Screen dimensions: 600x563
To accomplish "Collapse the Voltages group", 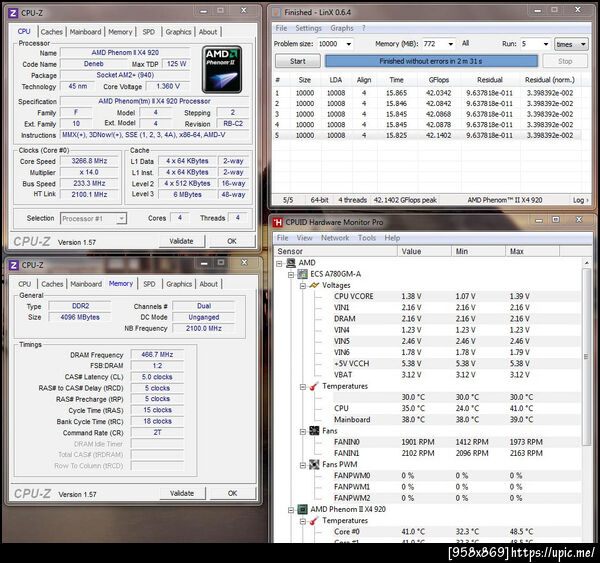I will point(303,286).
